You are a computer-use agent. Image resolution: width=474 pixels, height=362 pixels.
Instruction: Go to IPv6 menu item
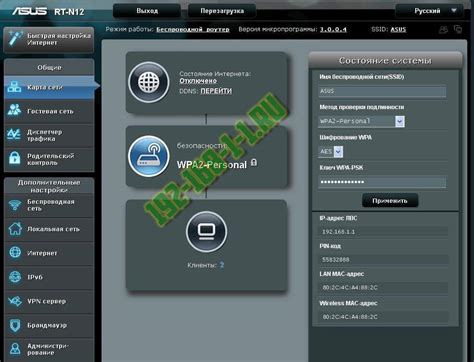pos(49,277)
